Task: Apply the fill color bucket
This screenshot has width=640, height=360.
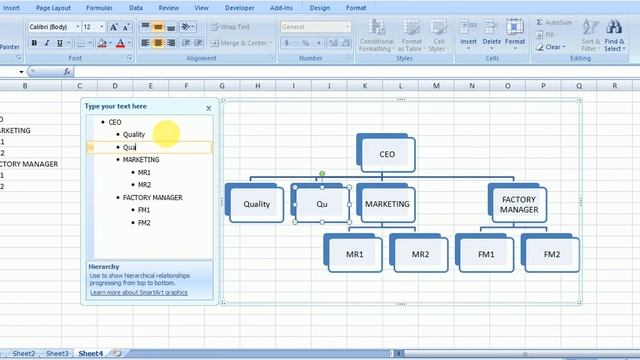Action: 102,43
